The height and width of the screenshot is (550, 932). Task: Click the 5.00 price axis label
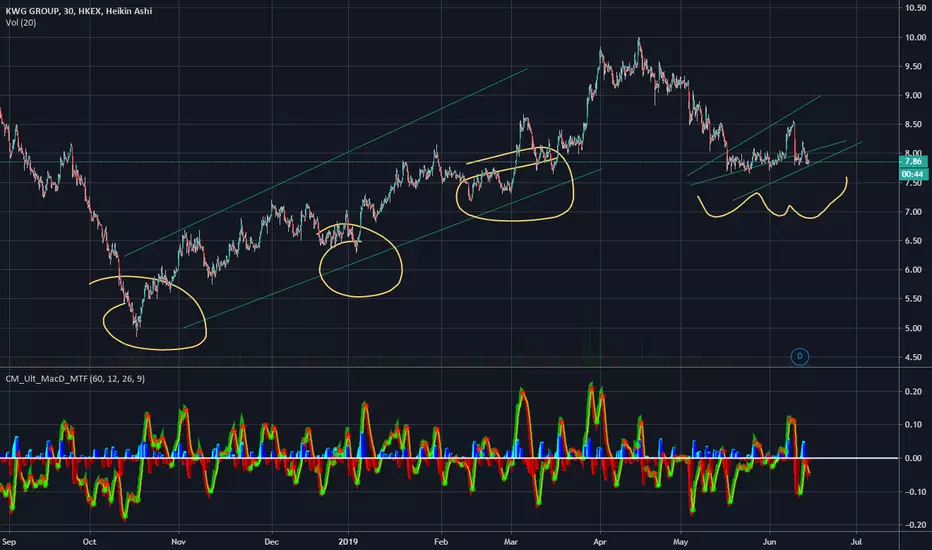[914, 328]
